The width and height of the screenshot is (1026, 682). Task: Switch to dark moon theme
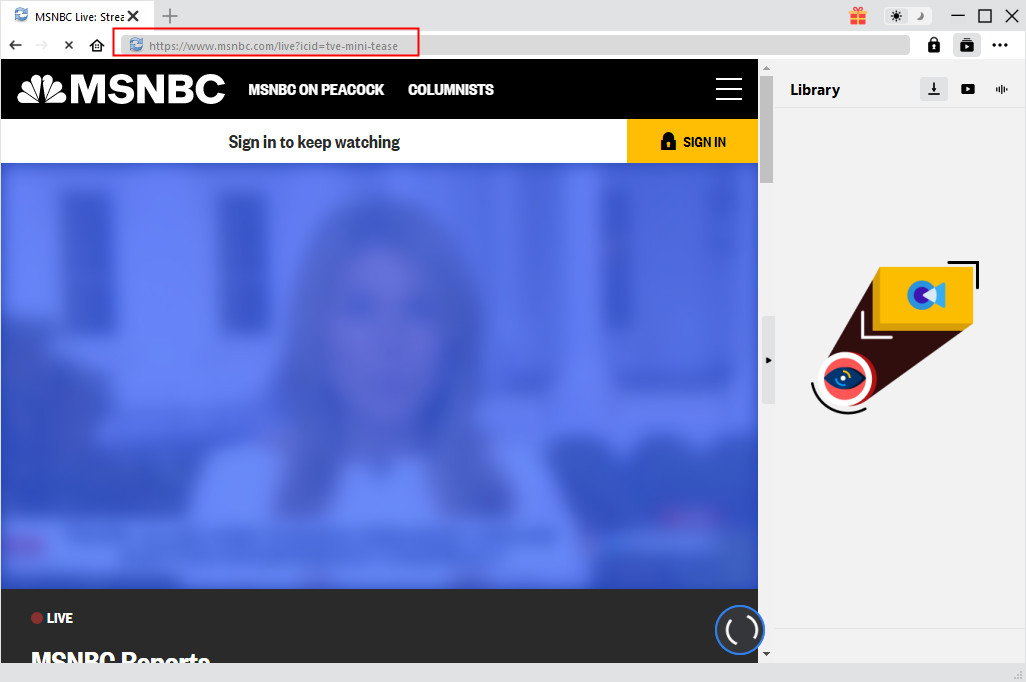[920, 16]
